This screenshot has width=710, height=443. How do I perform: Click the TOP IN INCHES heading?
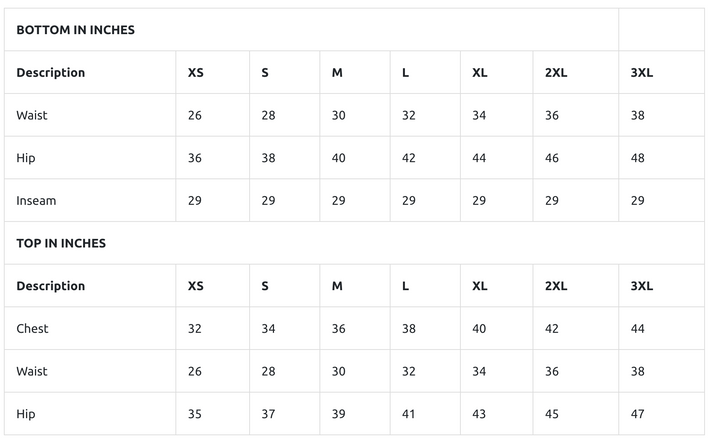(x=61, y=243)
